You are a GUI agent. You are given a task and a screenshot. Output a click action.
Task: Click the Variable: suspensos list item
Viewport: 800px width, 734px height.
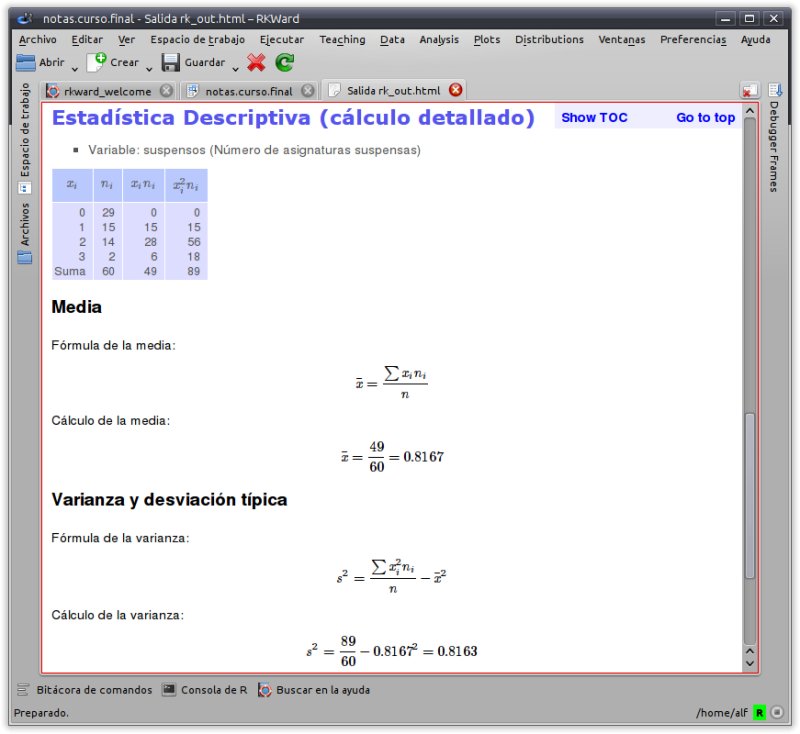tap(254, 150)
